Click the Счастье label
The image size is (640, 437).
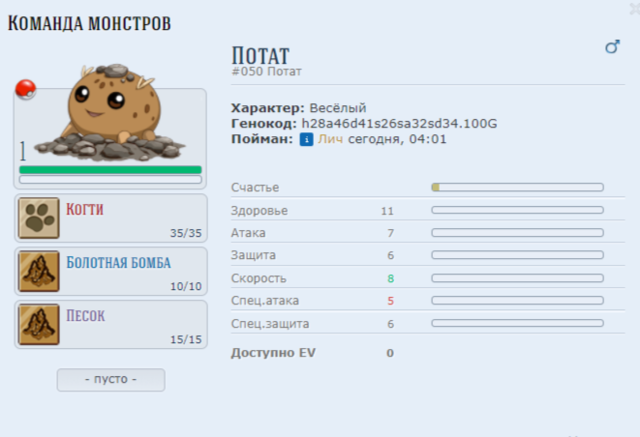[x=255, y=187]
